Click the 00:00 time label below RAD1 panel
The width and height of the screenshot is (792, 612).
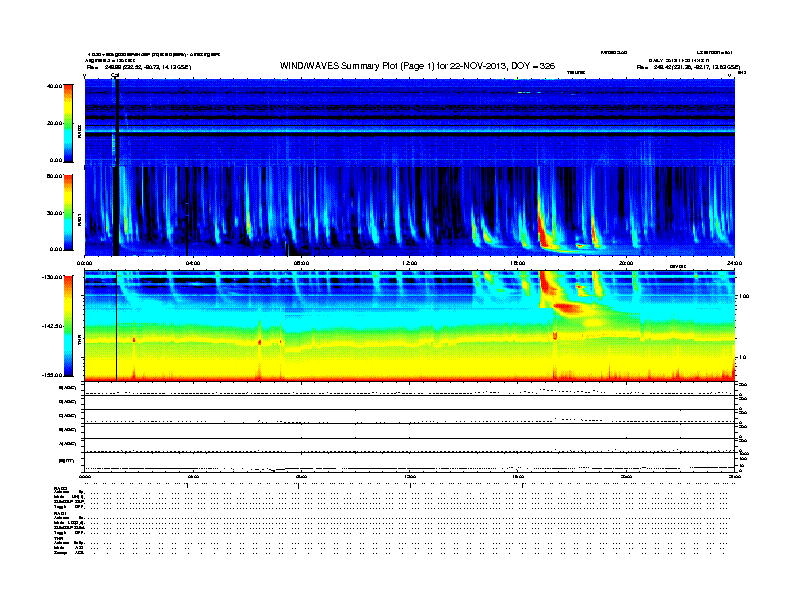click(84, 263)
